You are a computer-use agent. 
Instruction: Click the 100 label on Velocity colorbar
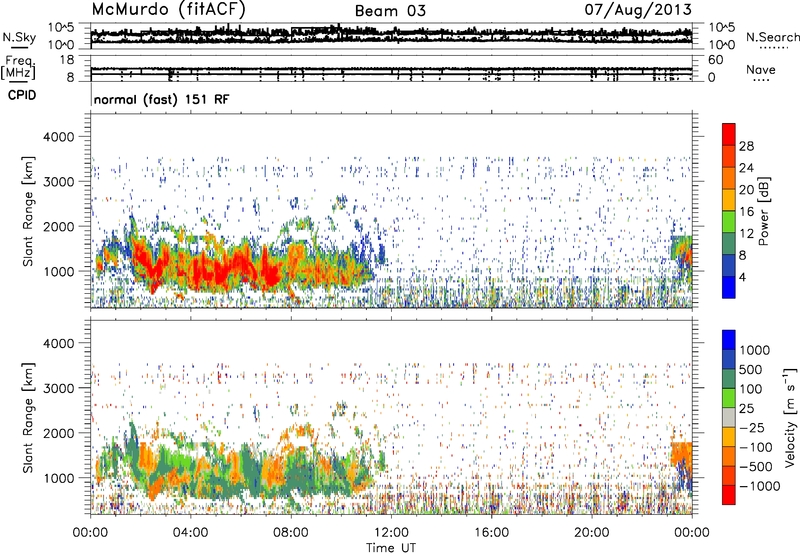click(750, 389)
